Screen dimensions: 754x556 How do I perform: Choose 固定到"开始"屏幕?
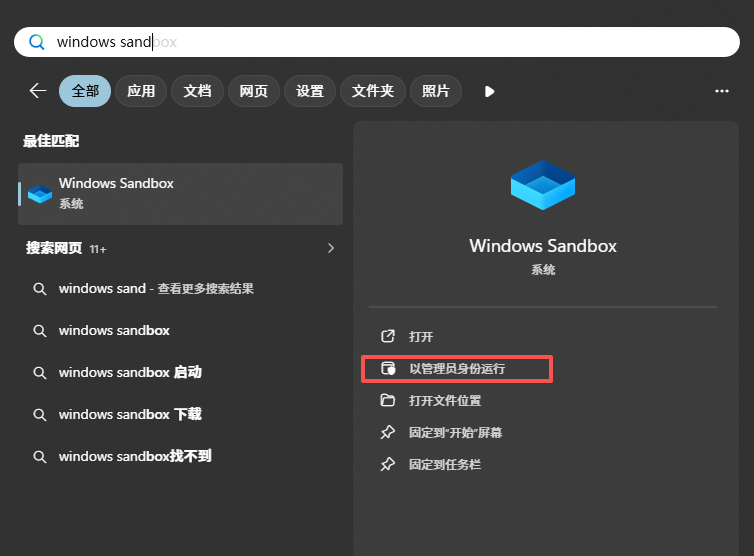pos(455,432)
